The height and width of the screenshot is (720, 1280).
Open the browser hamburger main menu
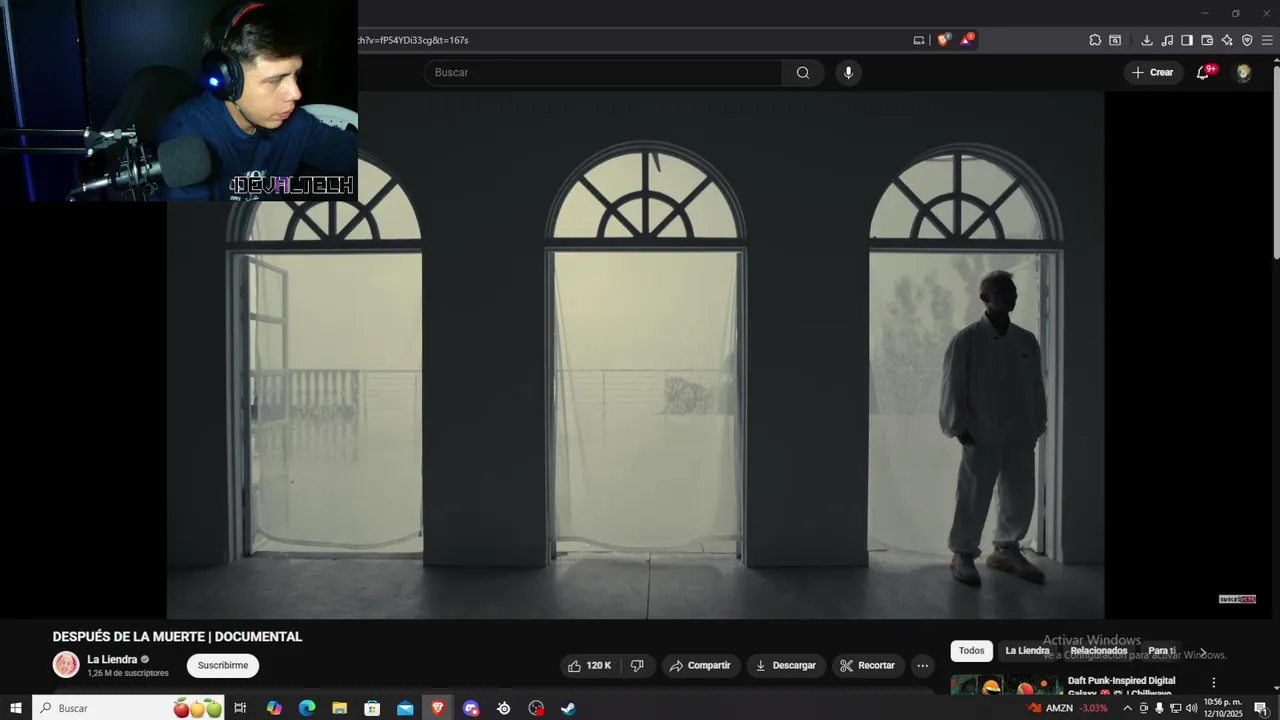tap(1267, 40)
